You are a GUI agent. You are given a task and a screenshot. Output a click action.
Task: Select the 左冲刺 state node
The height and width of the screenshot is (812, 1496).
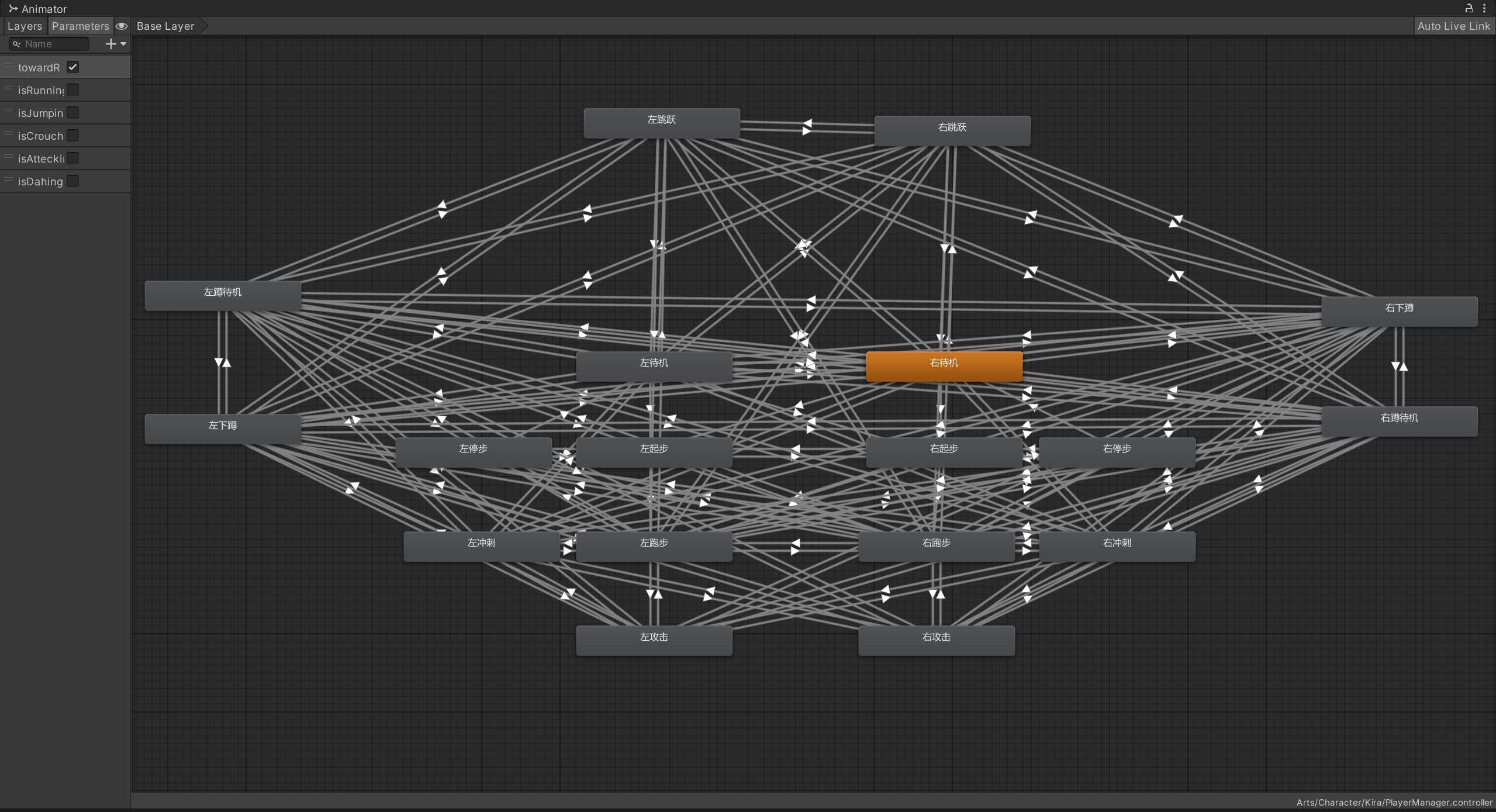click(482, 546)
